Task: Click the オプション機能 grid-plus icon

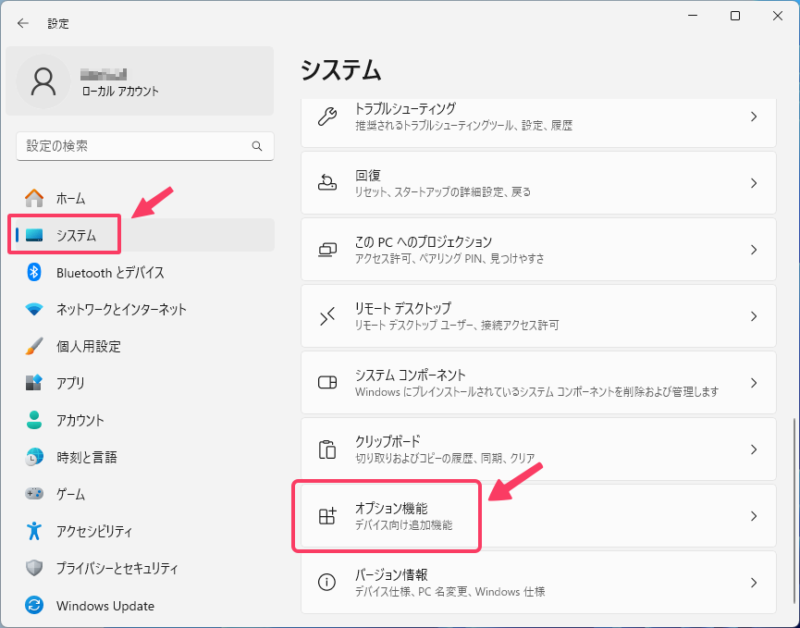Action: 327,516
